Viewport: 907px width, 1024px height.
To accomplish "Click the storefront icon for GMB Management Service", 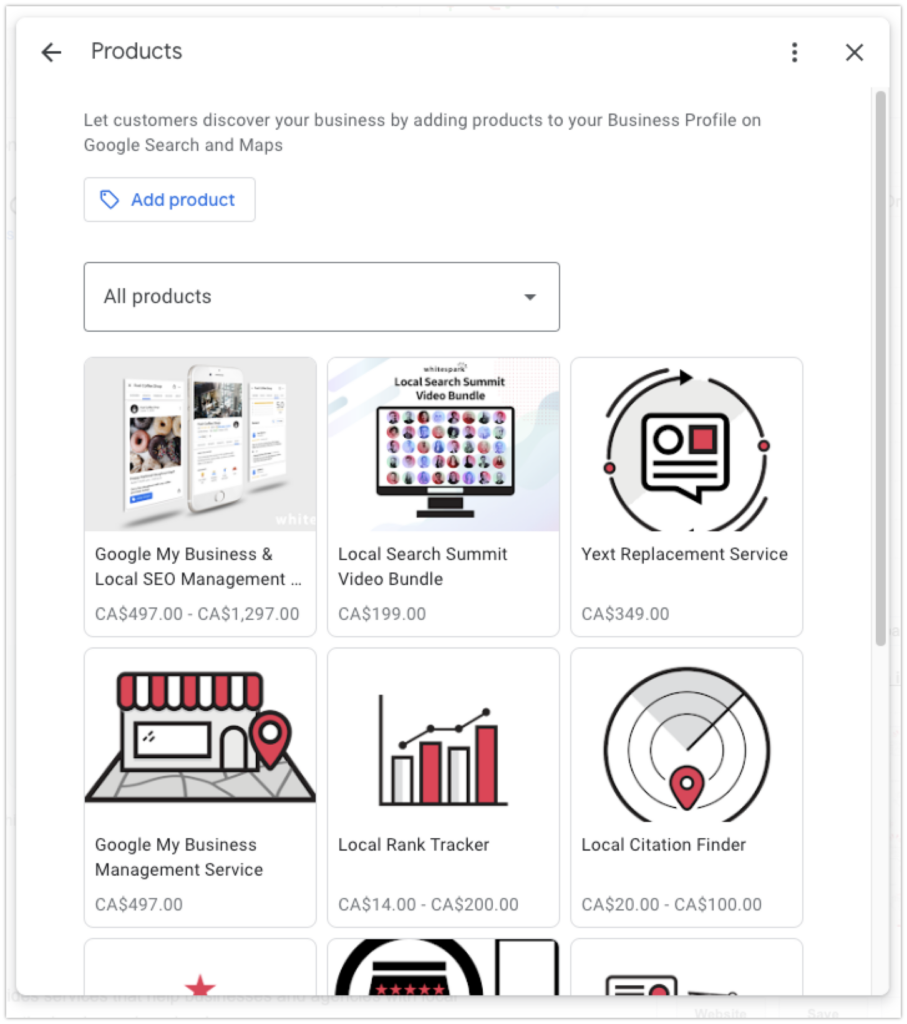I will (200, 736).
